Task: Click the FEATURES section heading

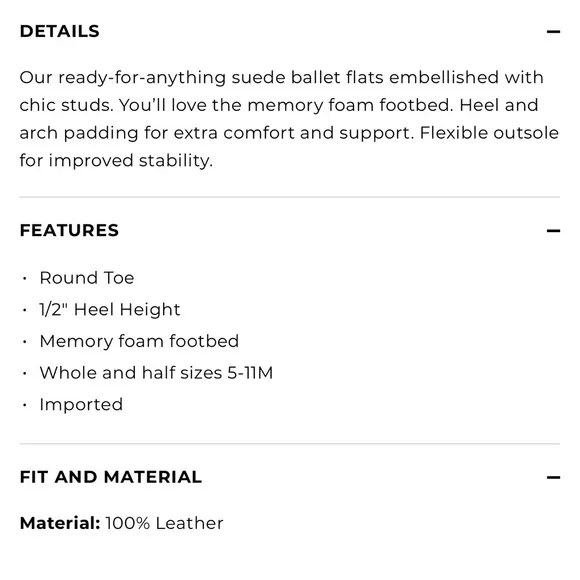Action: pos(69,230)
